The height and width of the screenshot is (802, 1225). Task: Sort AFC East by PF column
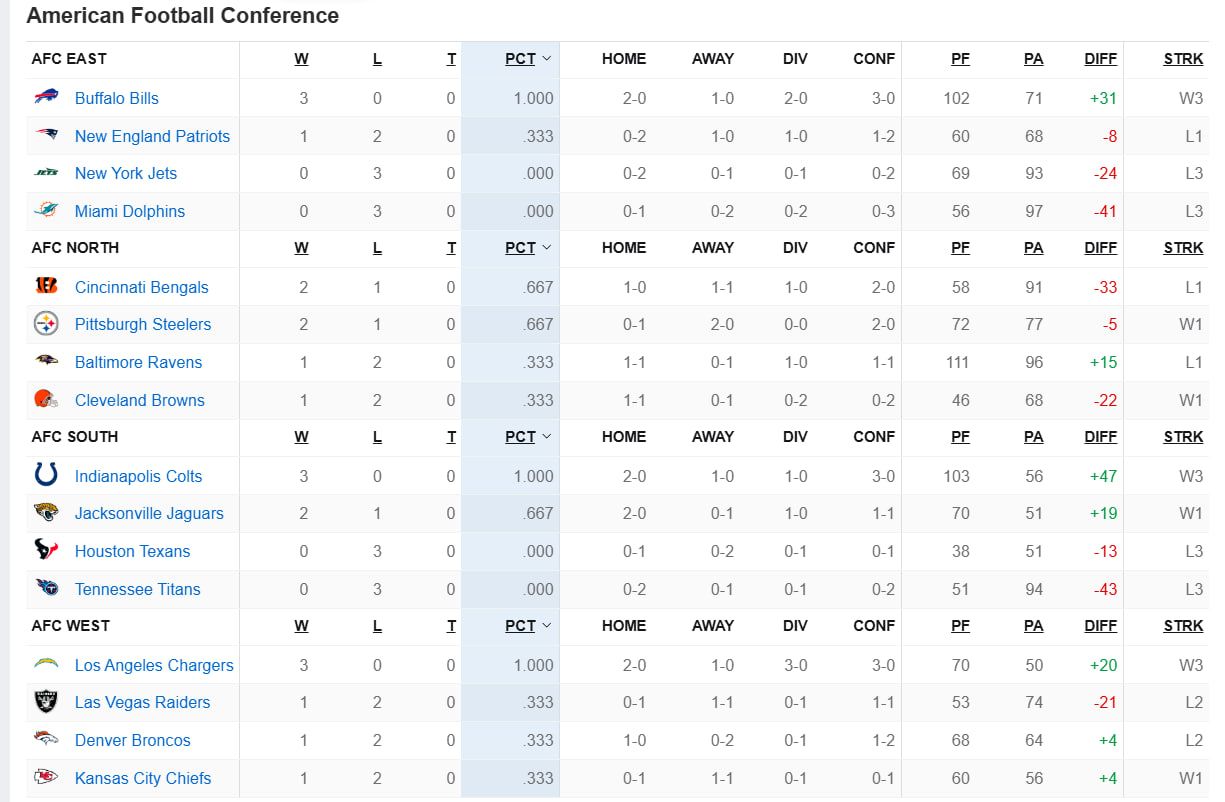pos(960,59)
